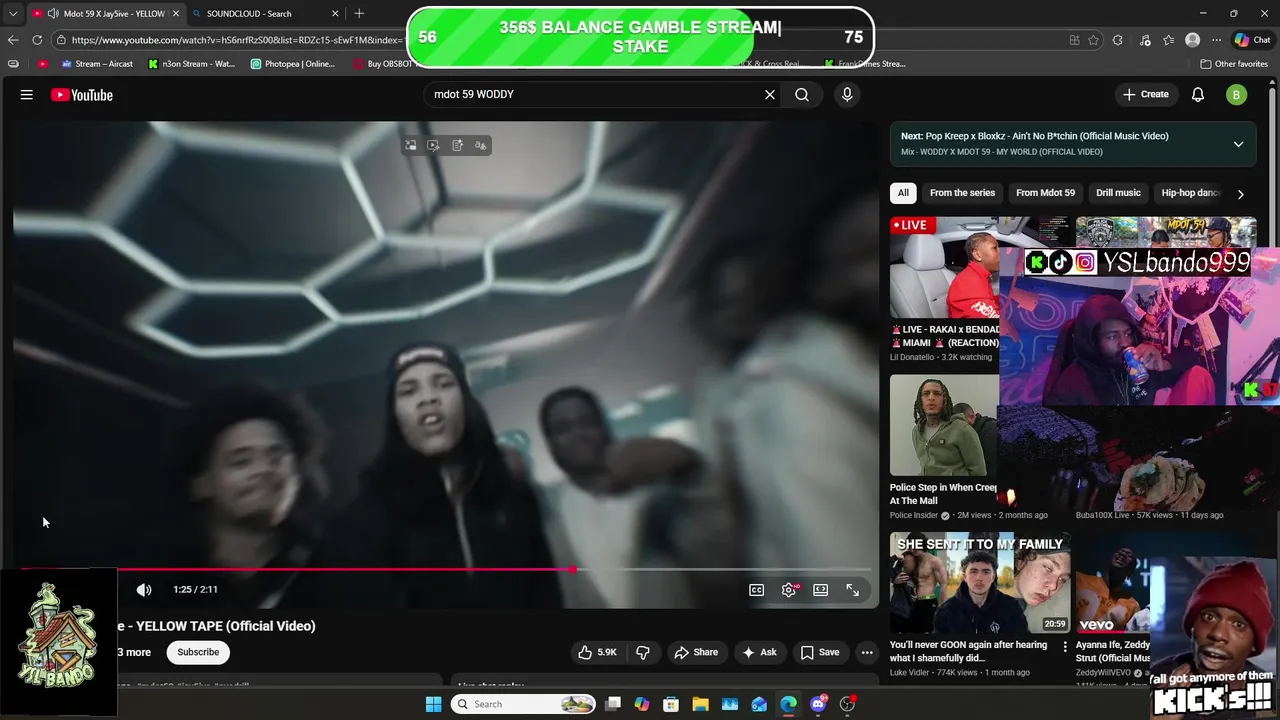Screen dimensions: 1280x720
Task: Reload the current page
Action: [37, 40]
